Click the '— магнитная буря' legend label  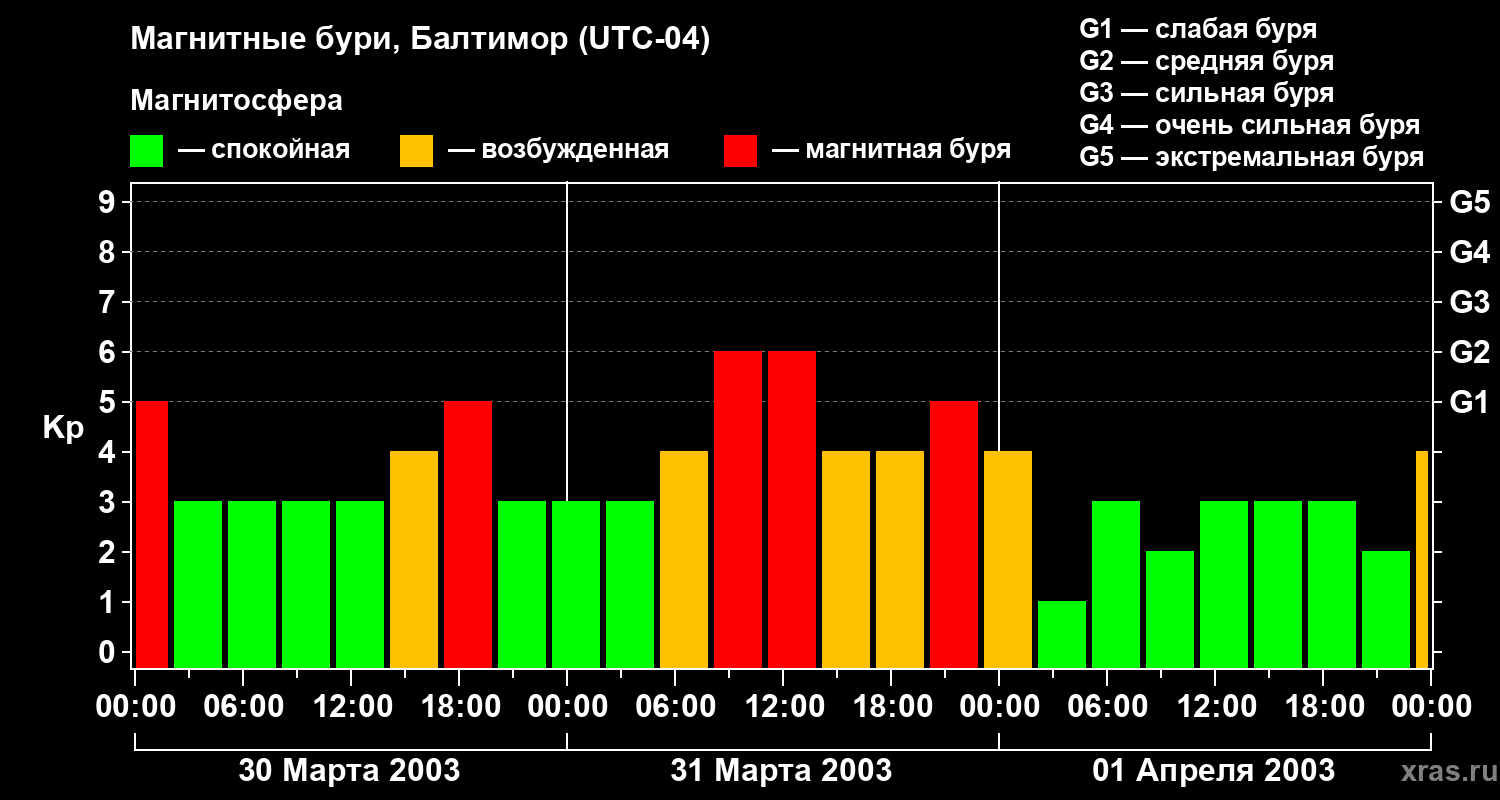(891, 150)
